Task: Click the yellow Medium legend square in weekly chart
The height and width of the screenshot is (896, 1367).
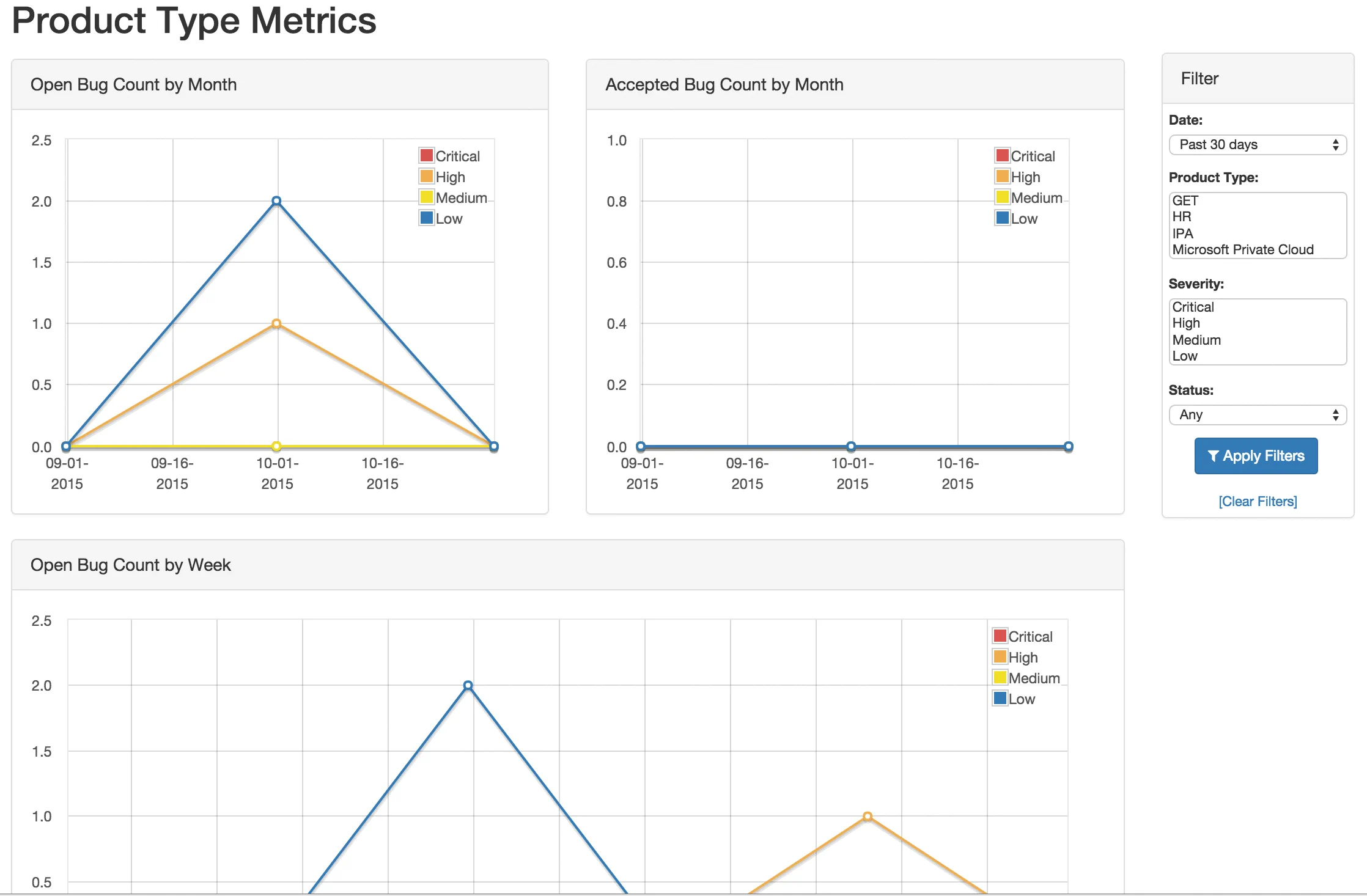Action: (999, 677)
